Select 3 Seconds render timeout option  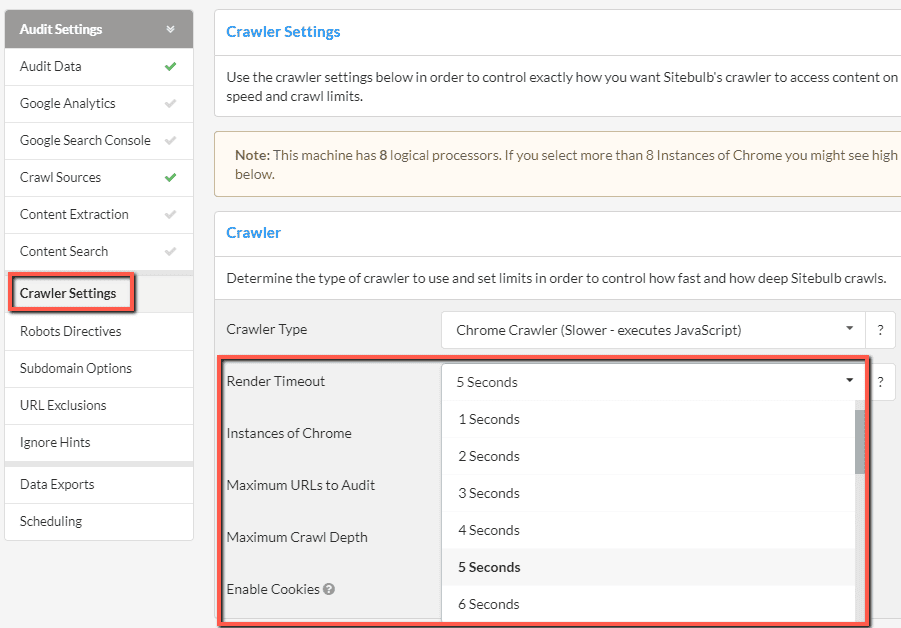tap(489, 493)
